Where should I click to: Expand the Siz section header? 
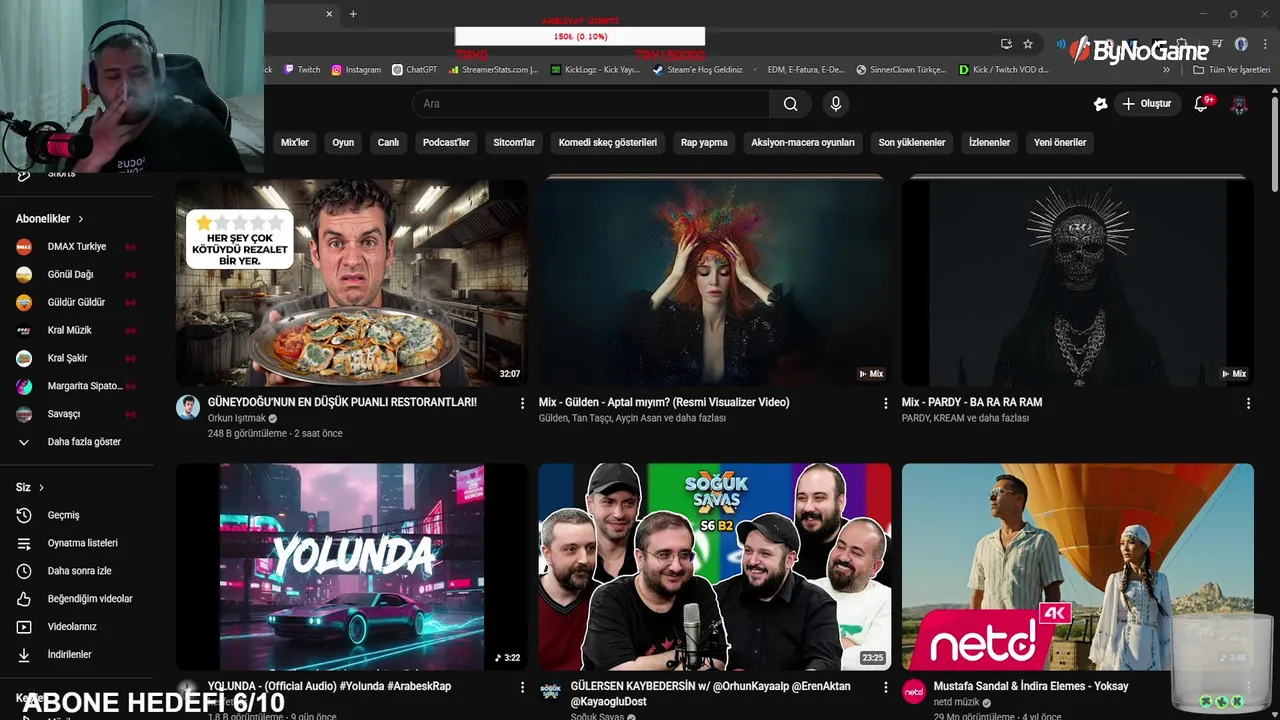pyautogui.click(x=30, y=487)
